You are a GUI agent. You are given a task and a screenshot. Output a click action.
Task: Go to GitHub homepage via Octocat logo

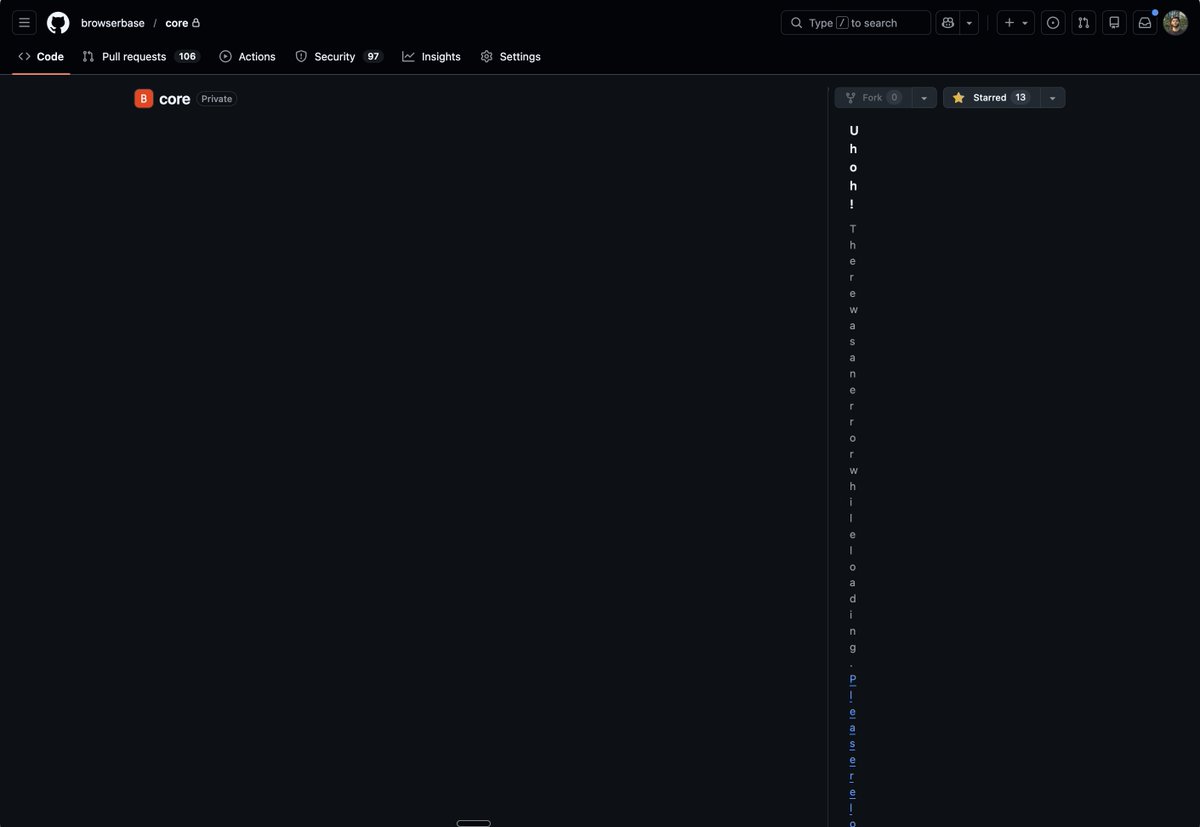point(58,23)
